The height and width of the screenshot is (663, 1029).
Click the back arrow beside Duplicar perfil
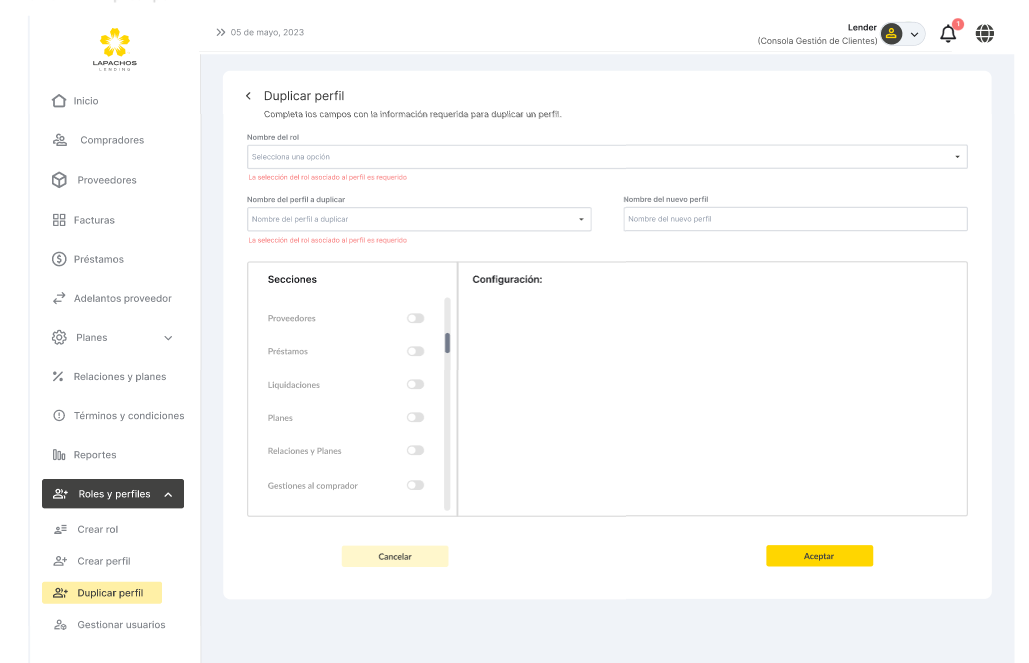click(x=249, y=96)
